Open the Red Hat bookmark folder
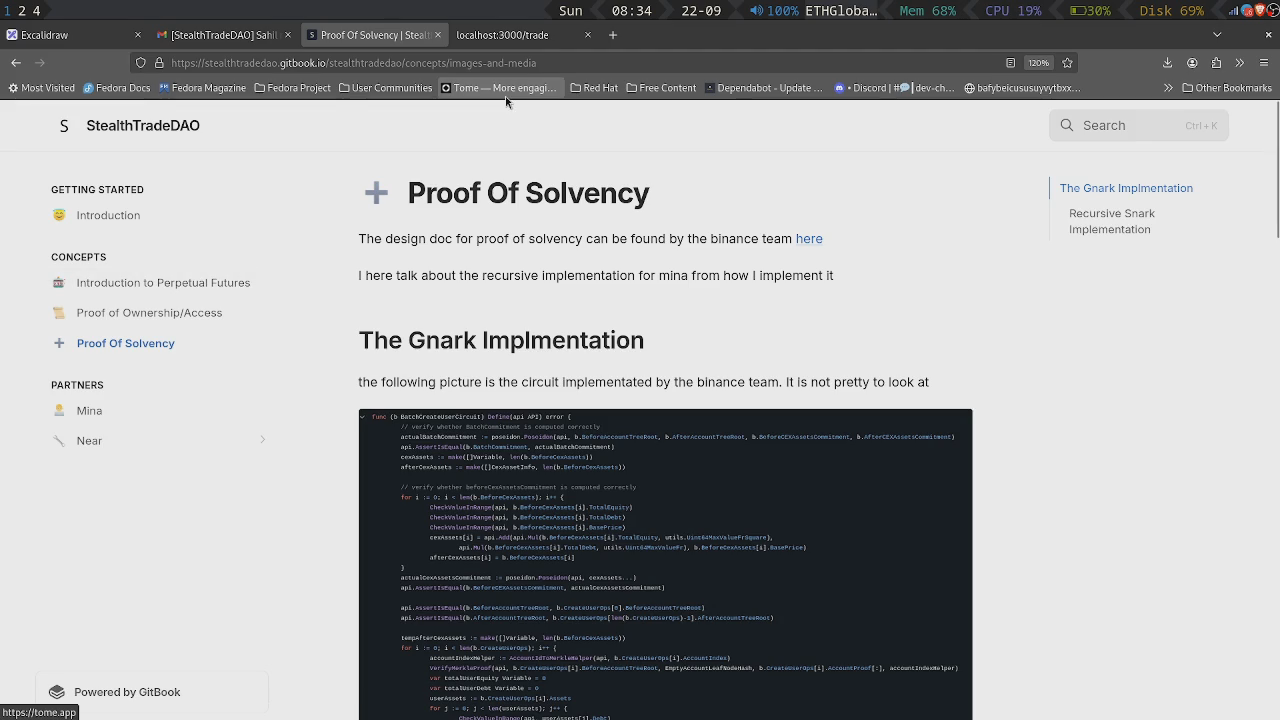 pyautogui.click(x=594, y=88)
